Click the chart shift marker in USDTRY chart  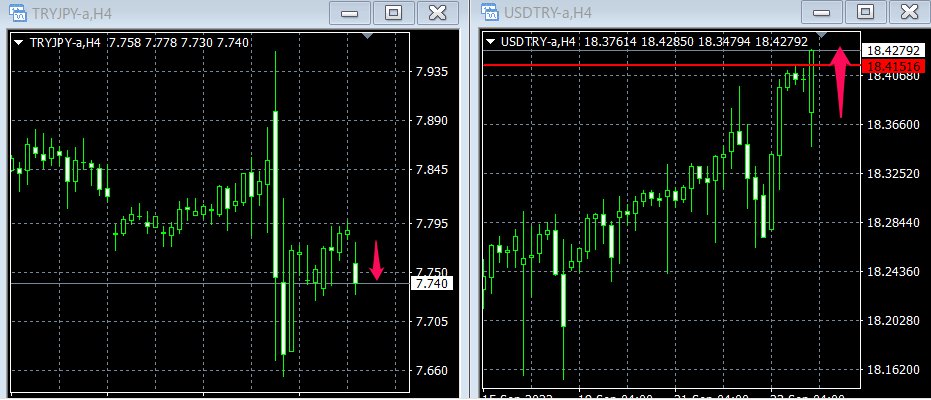(x=822, y=36)
